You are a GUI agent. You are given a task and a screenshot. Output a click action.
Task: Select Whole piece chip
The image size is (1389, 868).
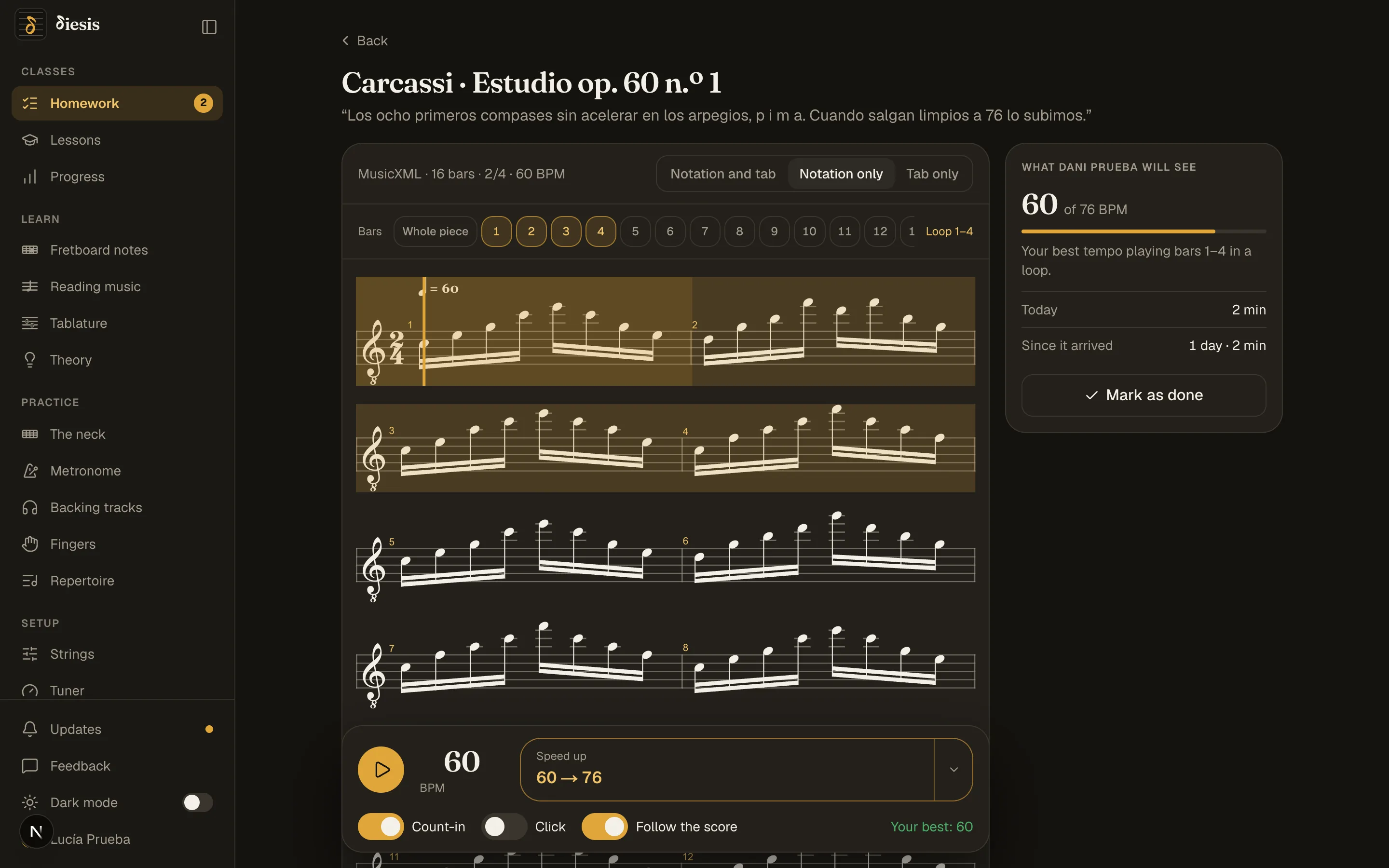tap(435, 231)
